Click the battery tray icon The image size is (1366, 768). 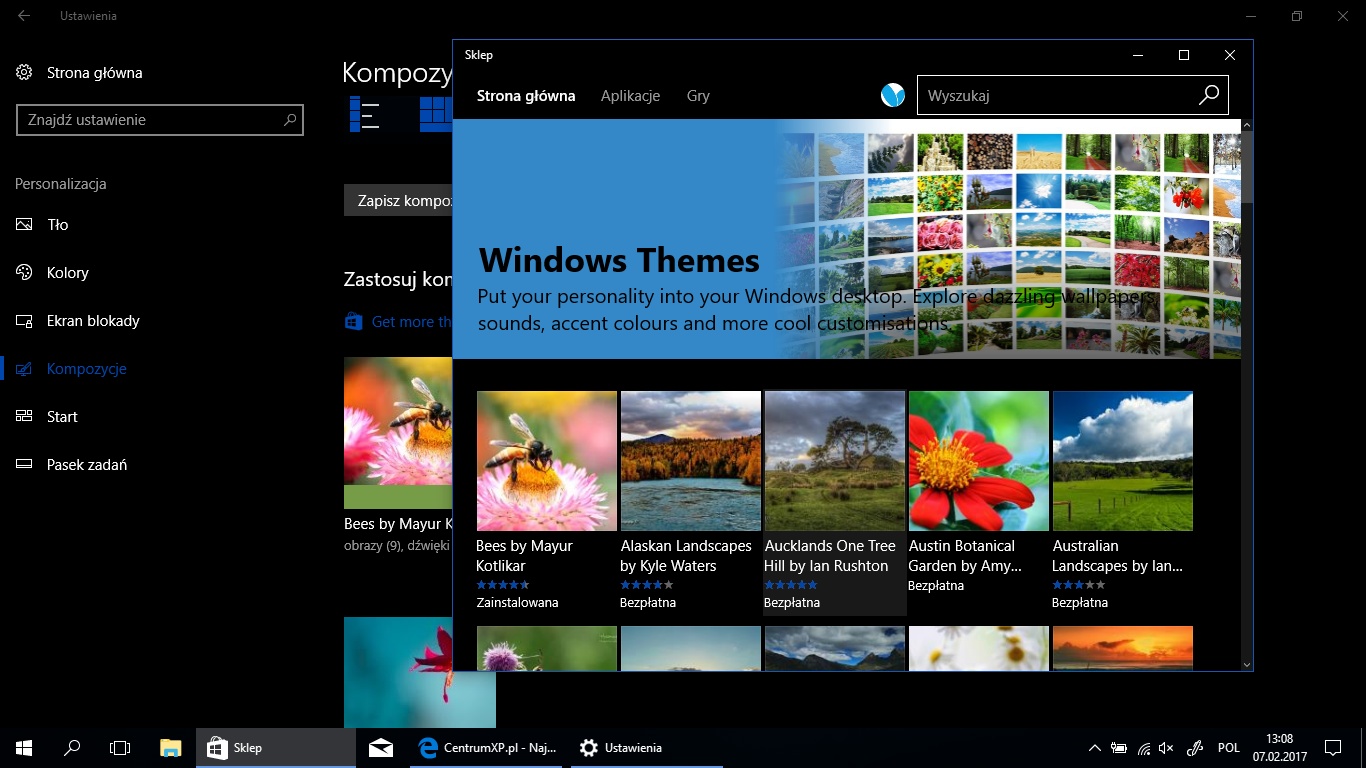pos(1119,748)
